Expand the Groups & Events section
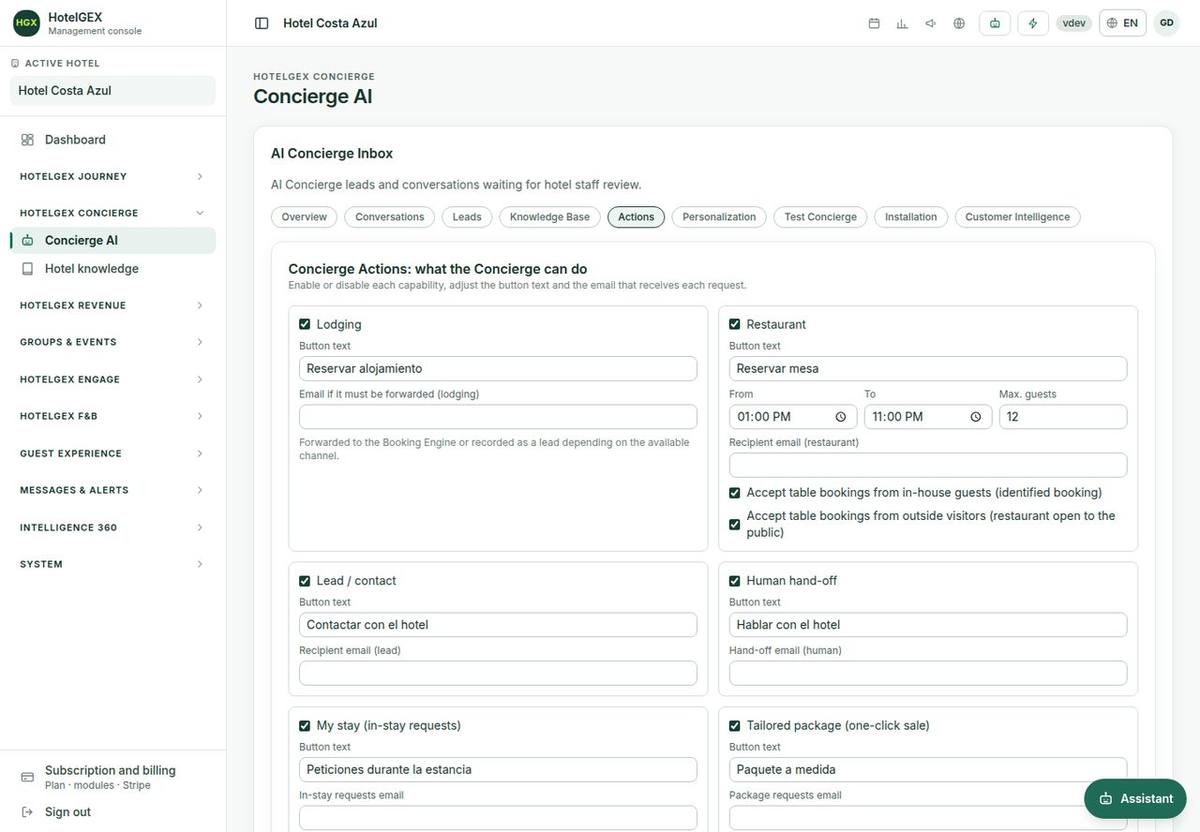The height and width of the screenshot is (832, 1200). pos(112,342)
